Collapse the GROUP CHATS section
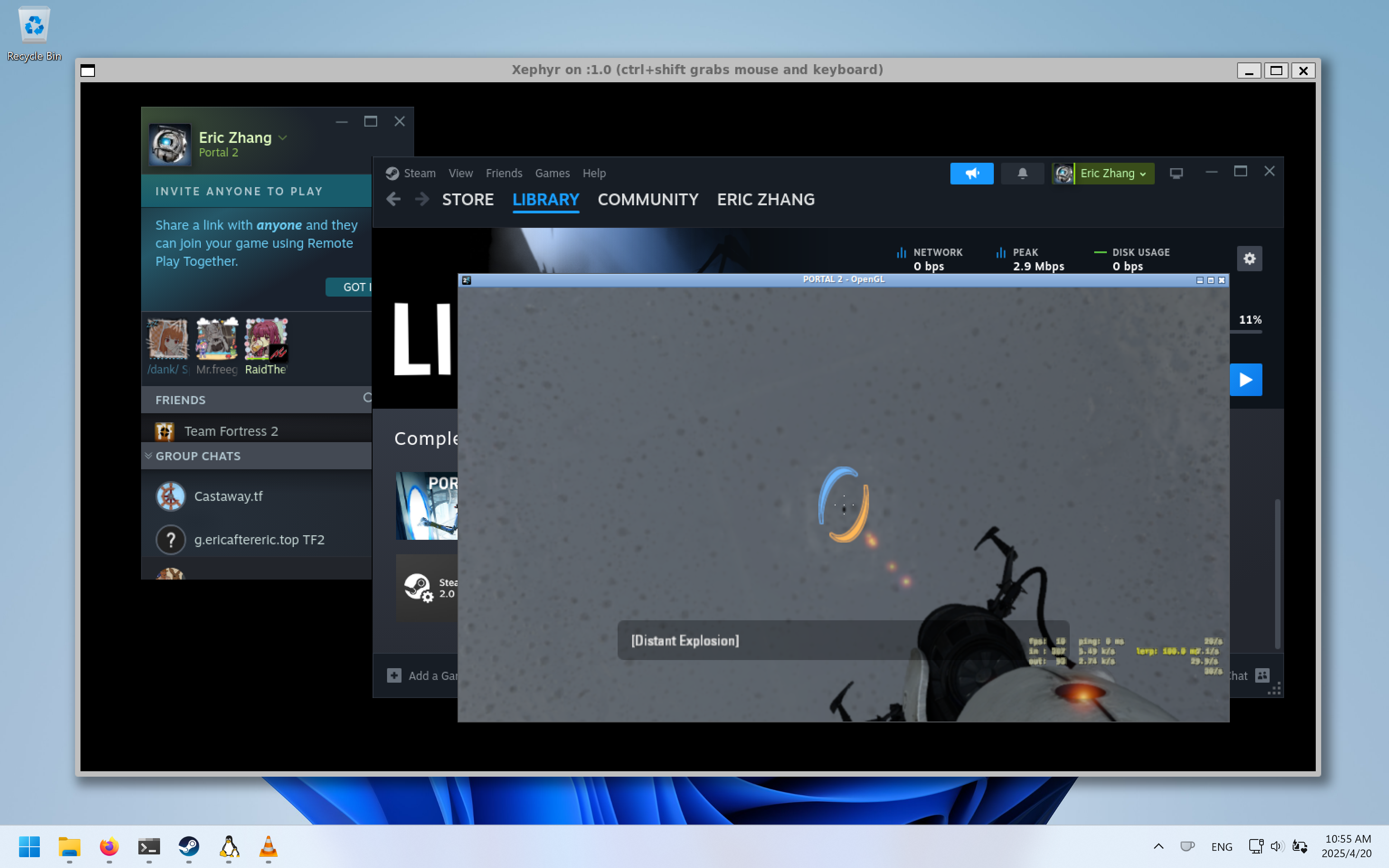This screenshot has height=868, width=1389. click(149, 456)
